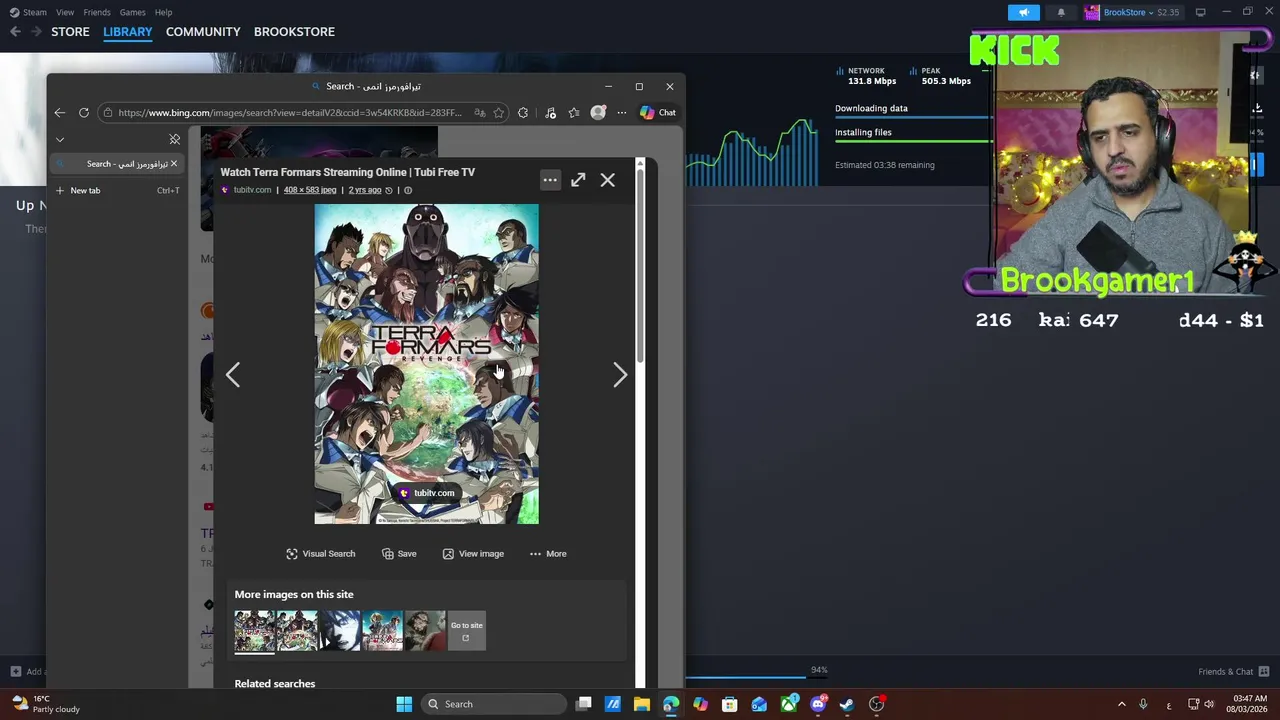Click the browser back arrow in Edge
The width and height of the screenshot is (1280, 720).
[60, 113]
